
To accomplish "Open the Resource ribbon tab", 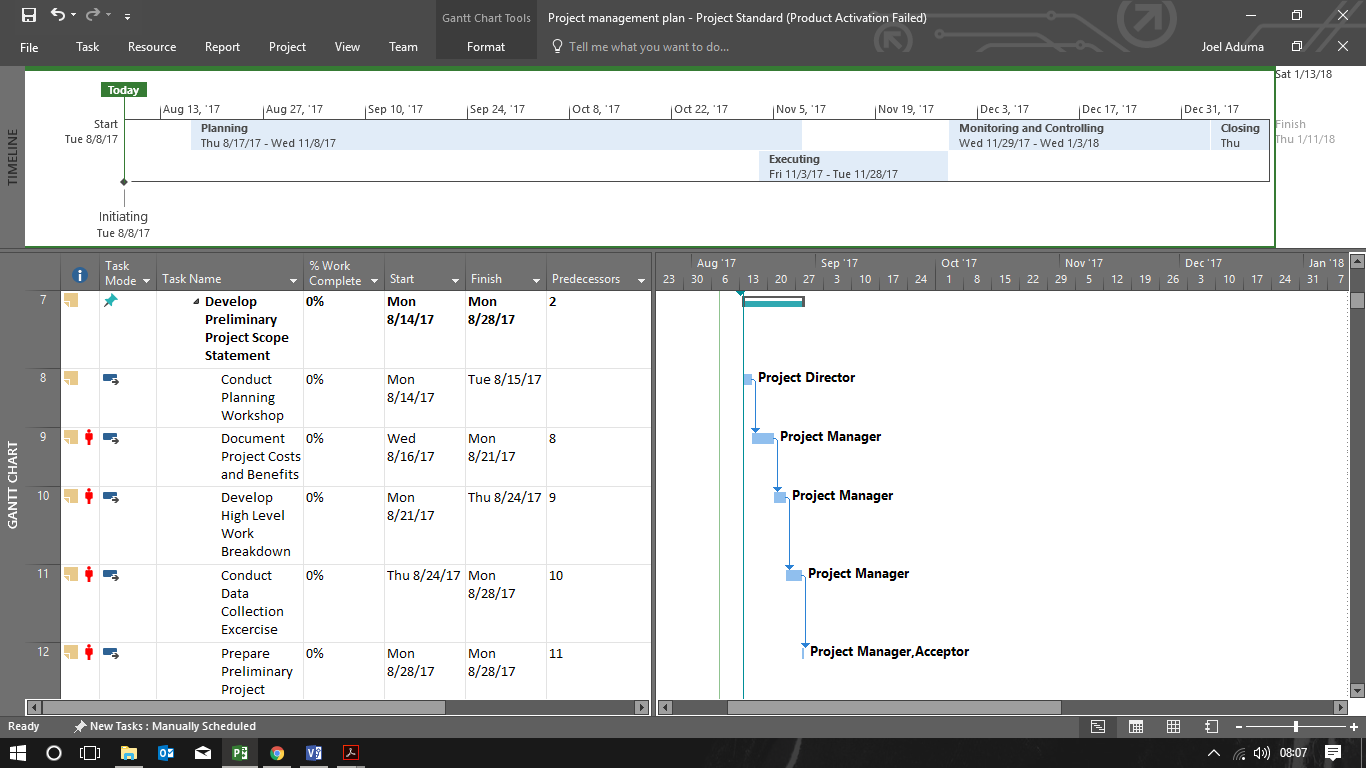I will coord(152,47).
